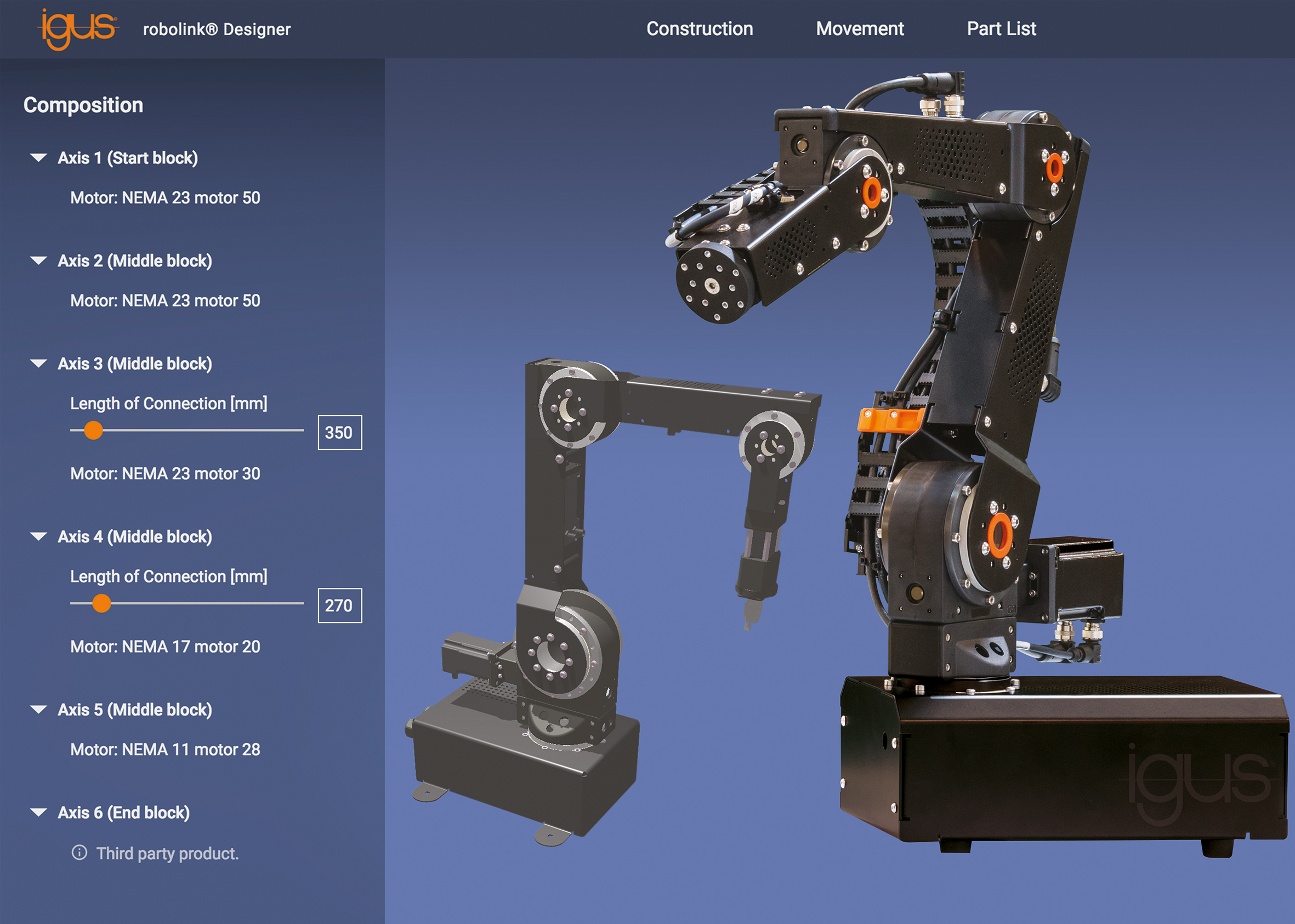The width and height of the screenshot is (1295, 924).
Task: Open the Construction tab
Action: (699, 29)
